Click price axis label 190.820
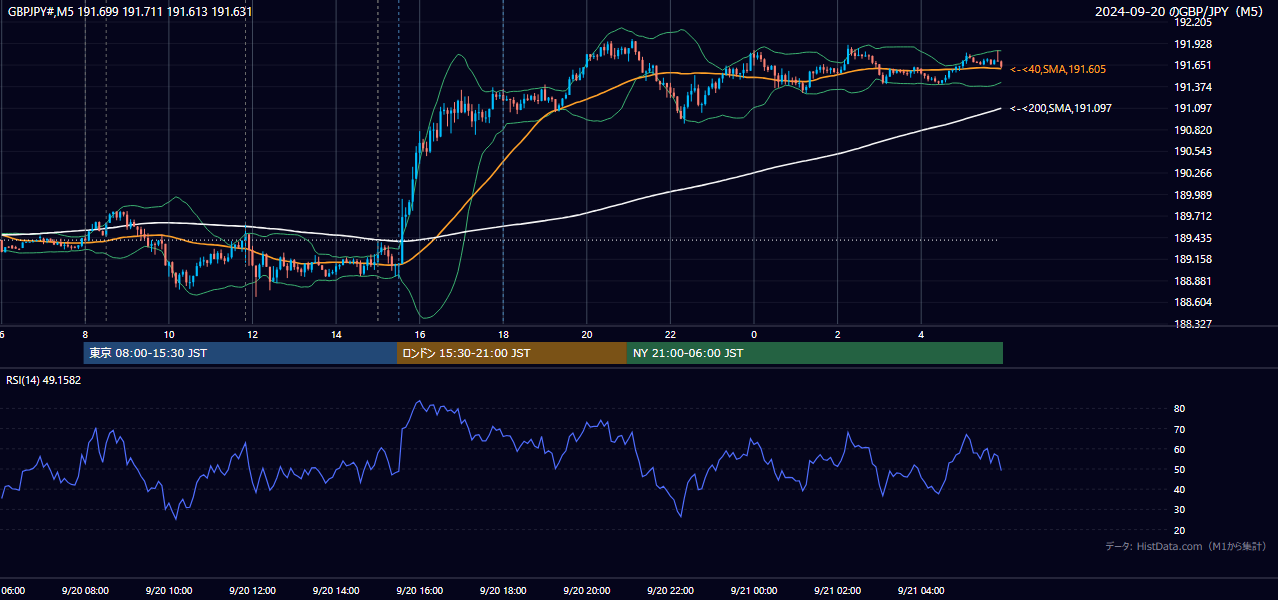 pos(1193,130)
